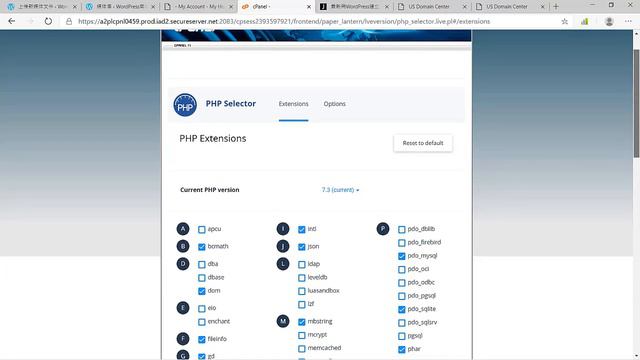Enable the leveldb extension checkbox
Viewport: 640px width, 360px height.
[302, 278]
